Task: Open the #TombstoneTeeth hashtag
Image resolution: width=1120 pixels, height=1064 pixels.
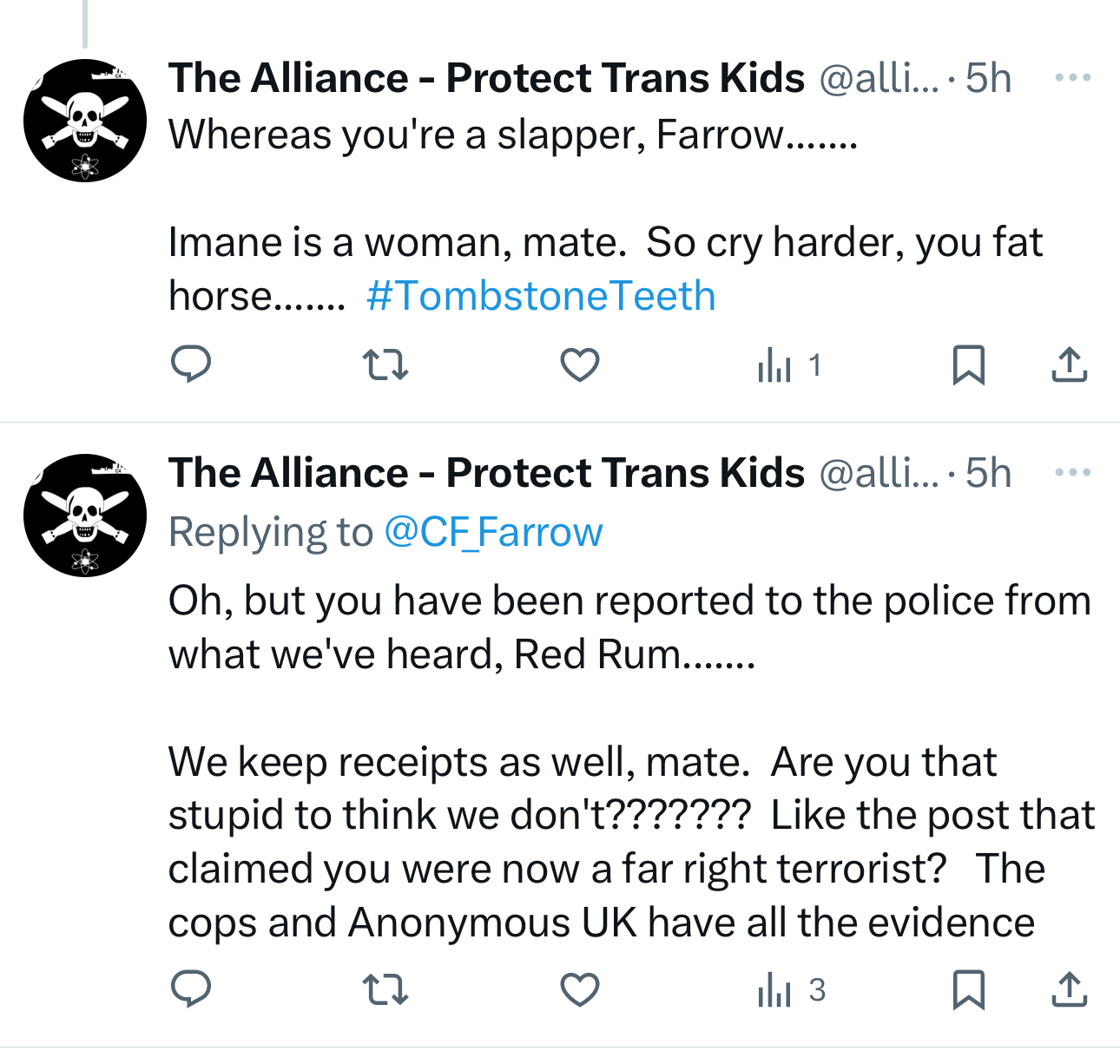Action: 541,296
